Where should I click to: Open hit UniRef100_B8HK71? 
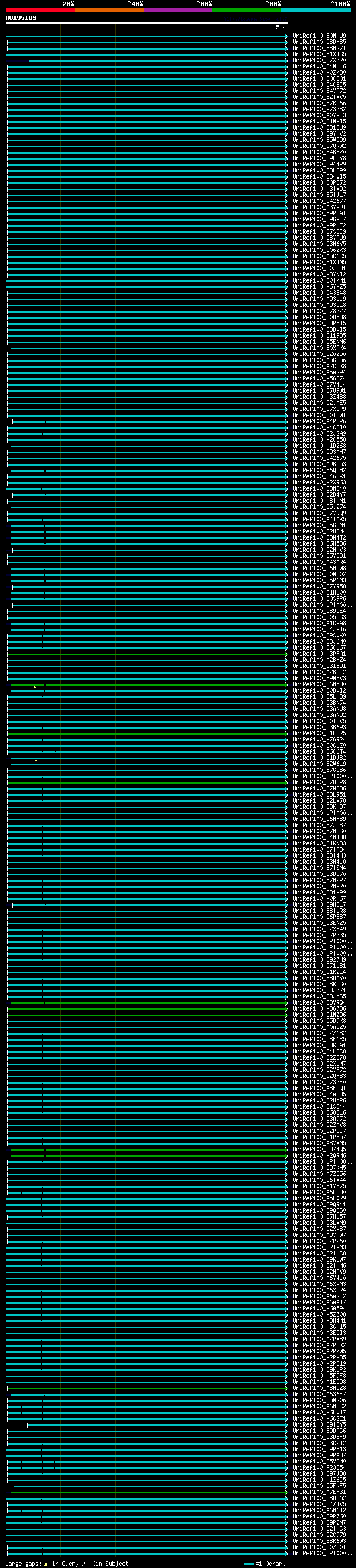pos(319,48)
